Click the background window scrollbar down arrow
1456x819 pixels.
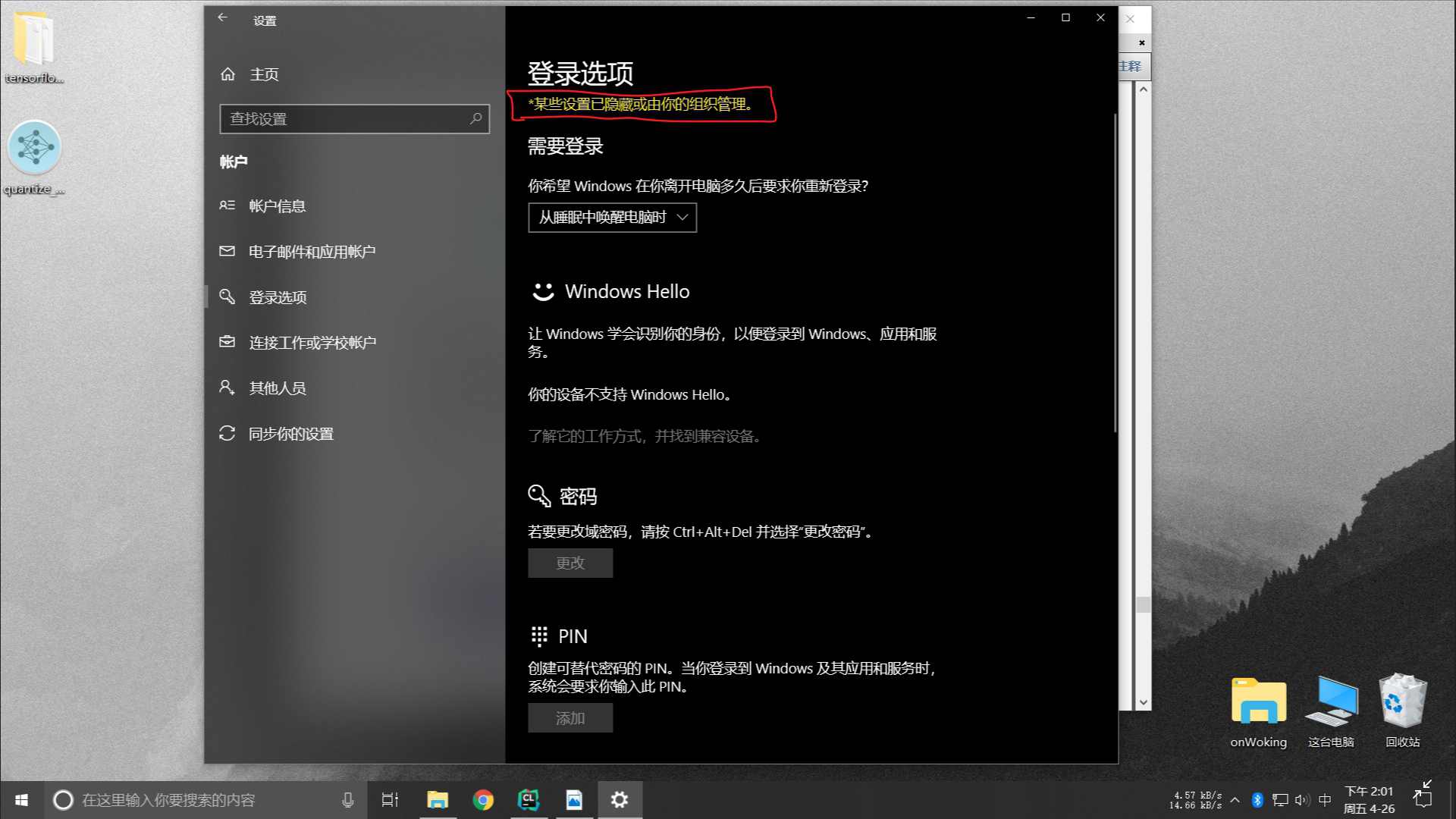(1143, 703)
